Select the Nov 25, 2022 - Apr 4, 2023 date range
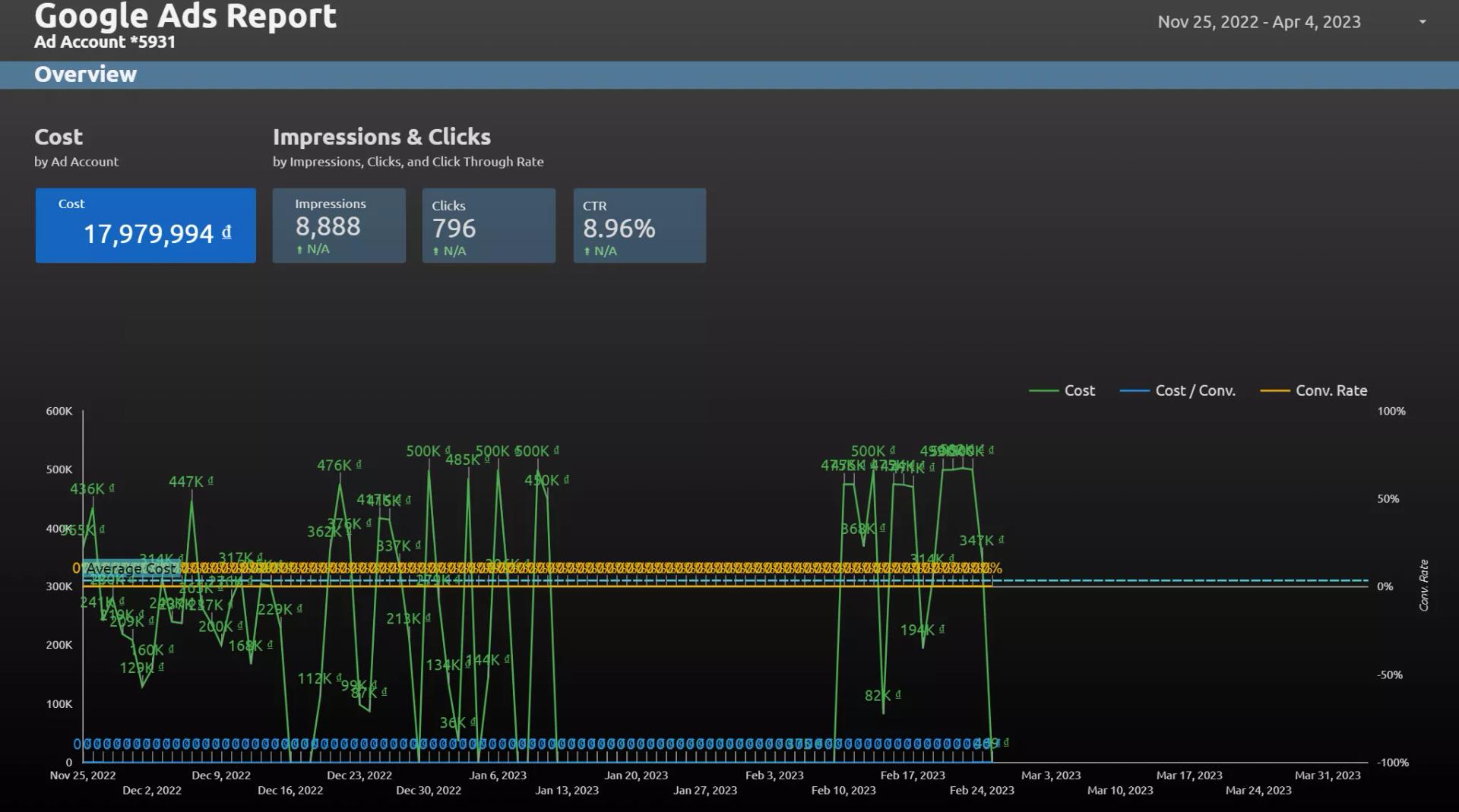This screenshot has height=812, width=1459. coord(1259,22)
